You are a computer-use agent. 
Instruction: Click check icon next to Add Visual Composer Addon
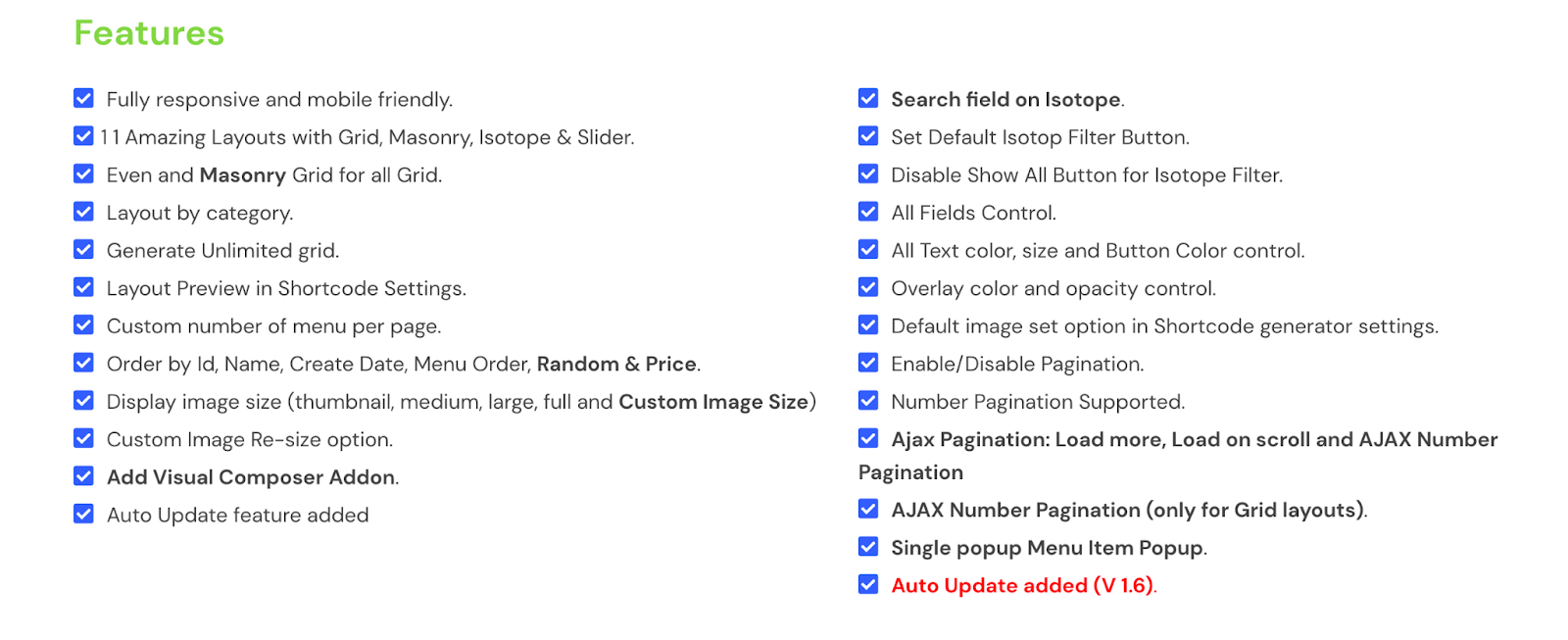(83, 476)
